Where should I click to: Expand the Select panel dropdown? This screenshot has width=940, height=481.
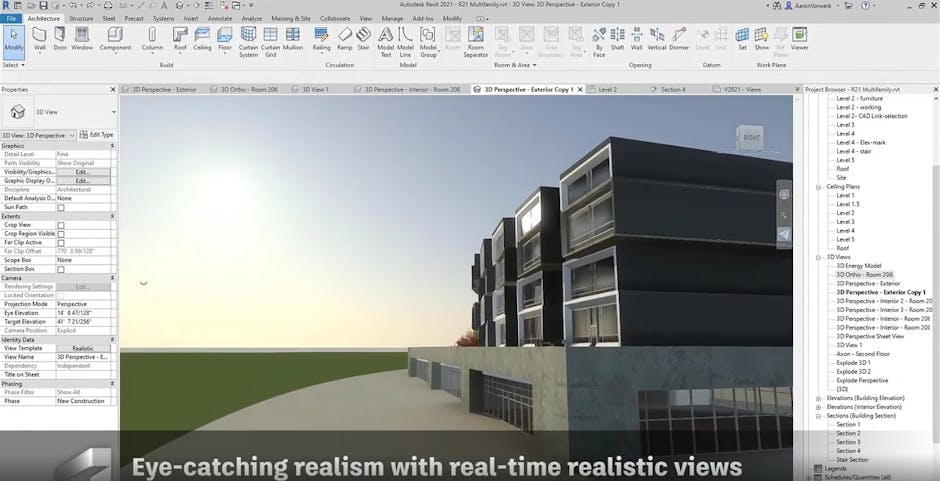click(14, 65)
